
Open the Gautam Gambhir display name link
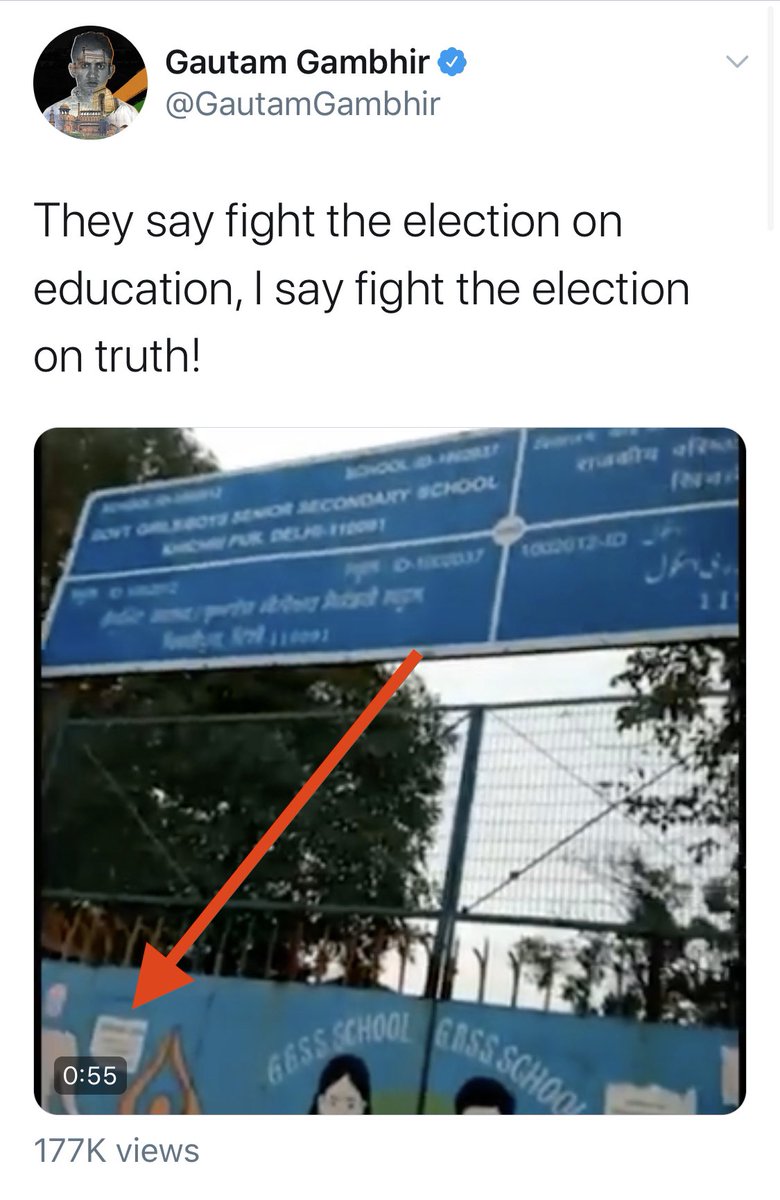(x=297, y=63)
